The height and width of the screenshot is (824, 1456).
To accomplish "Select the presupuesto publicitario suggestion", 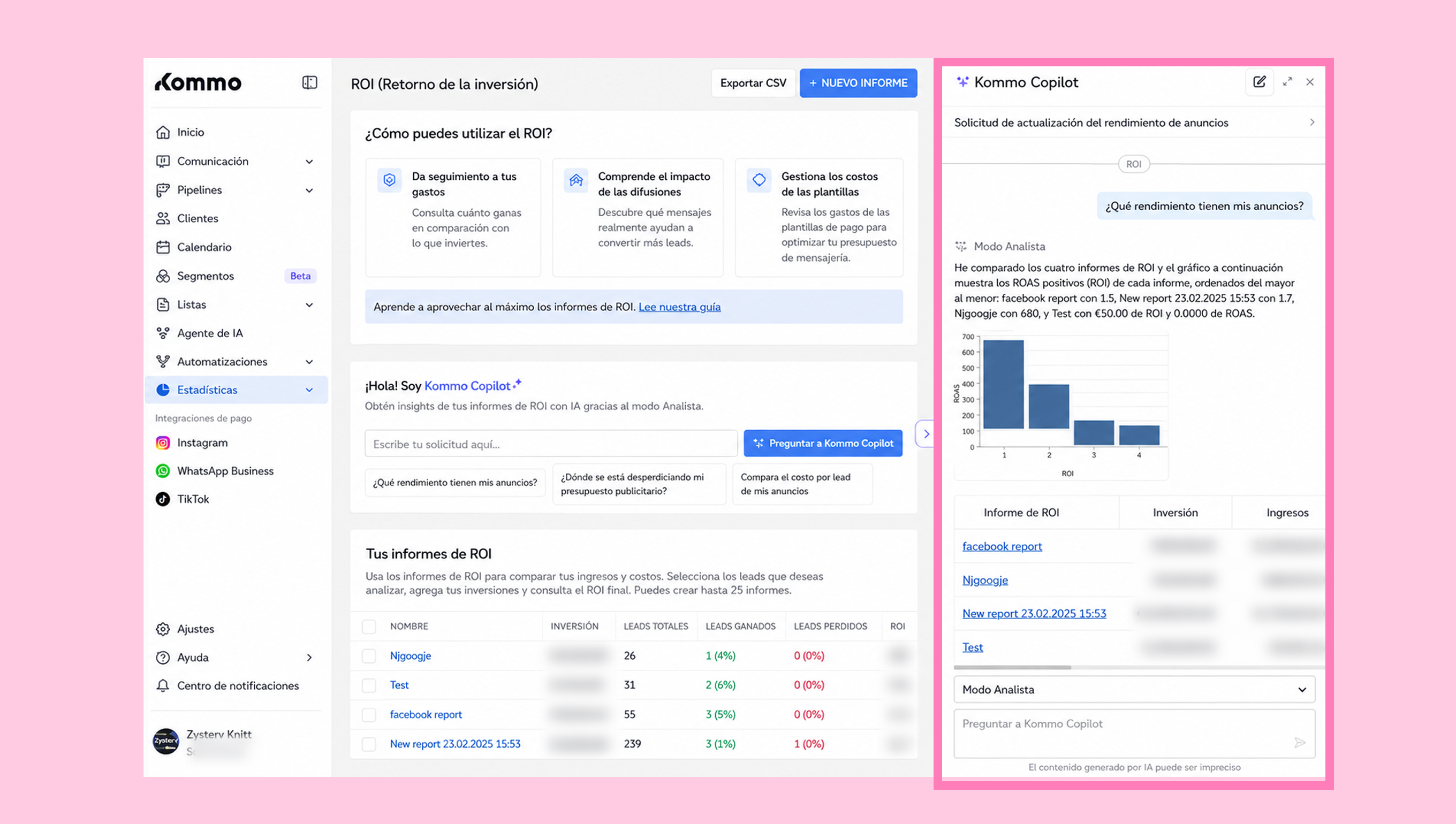I will 639,484.
